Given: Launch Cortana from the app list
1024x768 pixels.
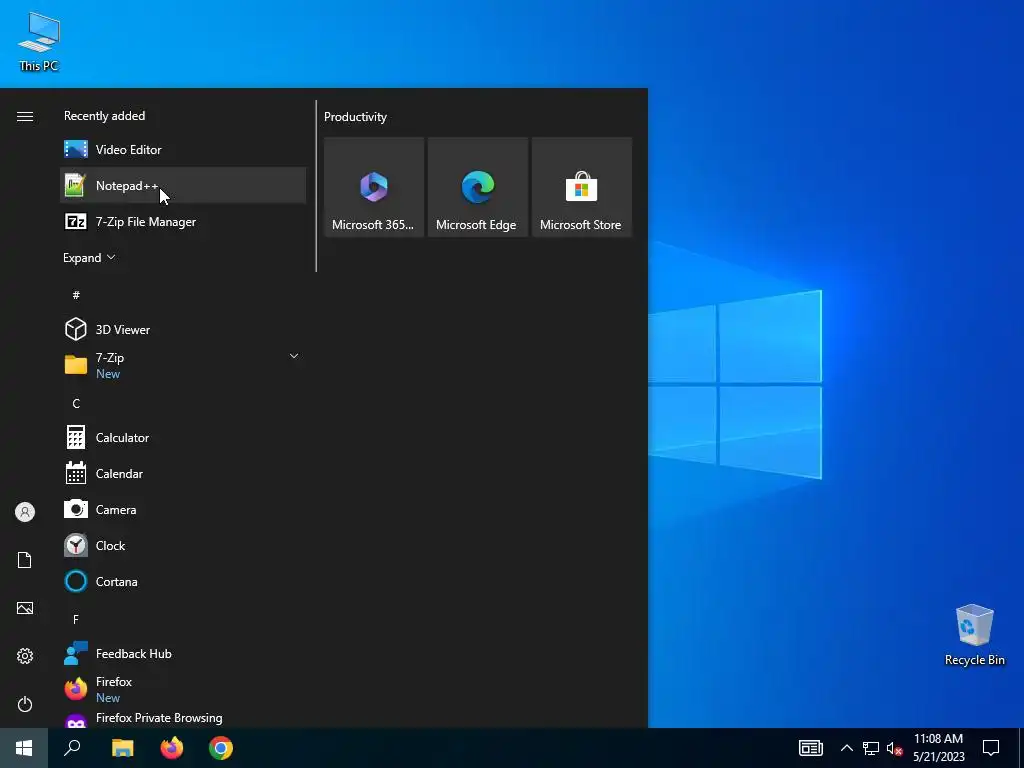Looking at the screenshot, I should [183, 581].
